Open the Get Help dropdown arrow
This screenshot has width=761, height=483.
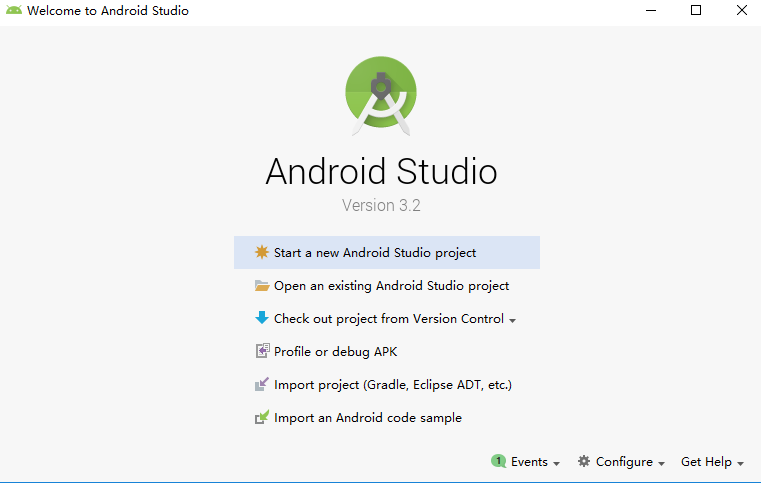[x=740, y=464]
